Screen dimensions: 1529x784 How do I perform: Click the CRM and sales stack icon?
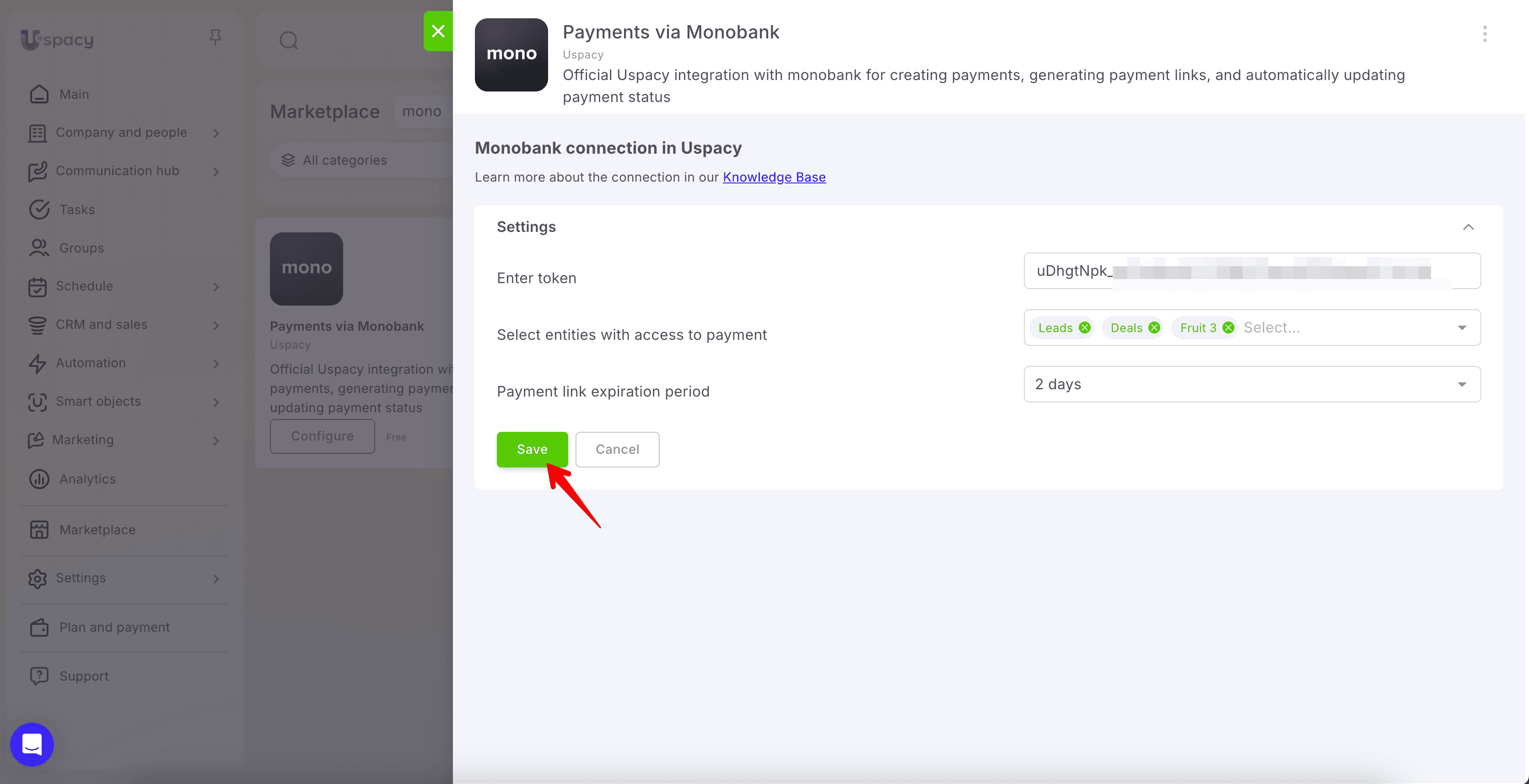tap(38, 325)
